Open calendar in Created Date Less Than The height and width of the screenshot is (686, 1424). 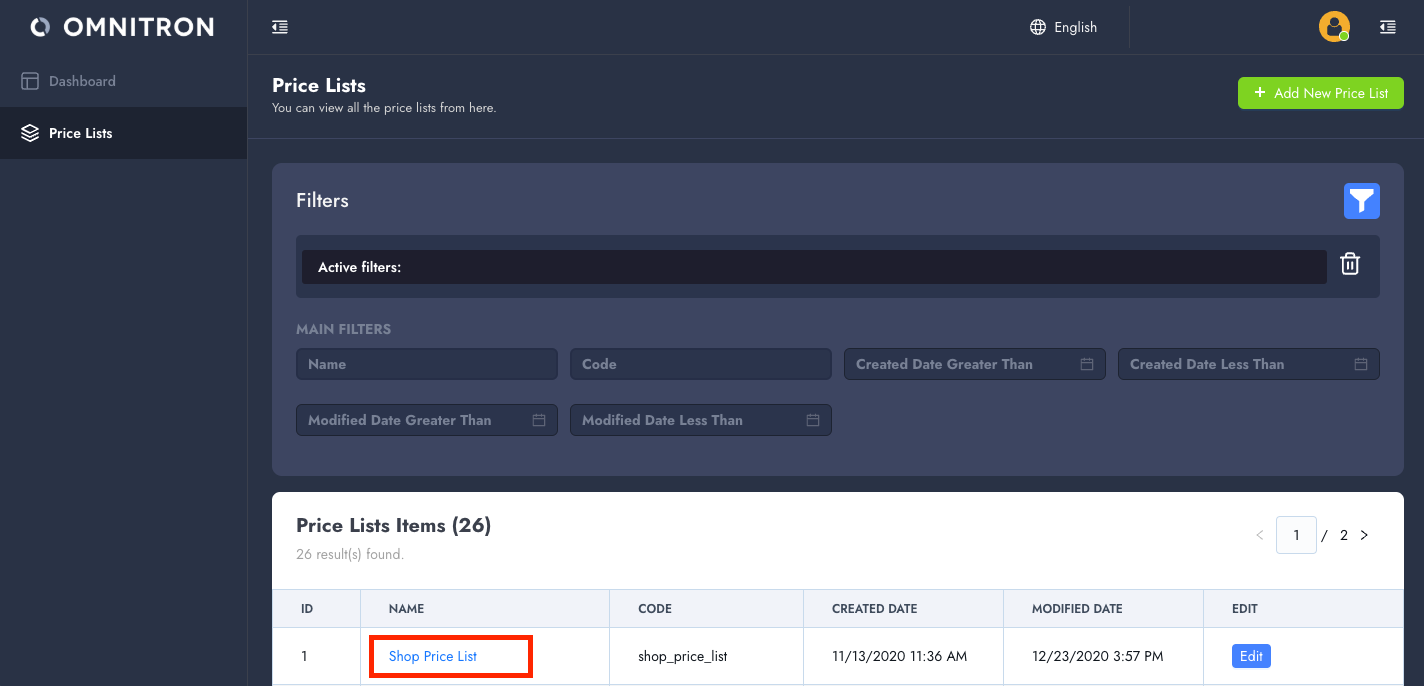1361,364
